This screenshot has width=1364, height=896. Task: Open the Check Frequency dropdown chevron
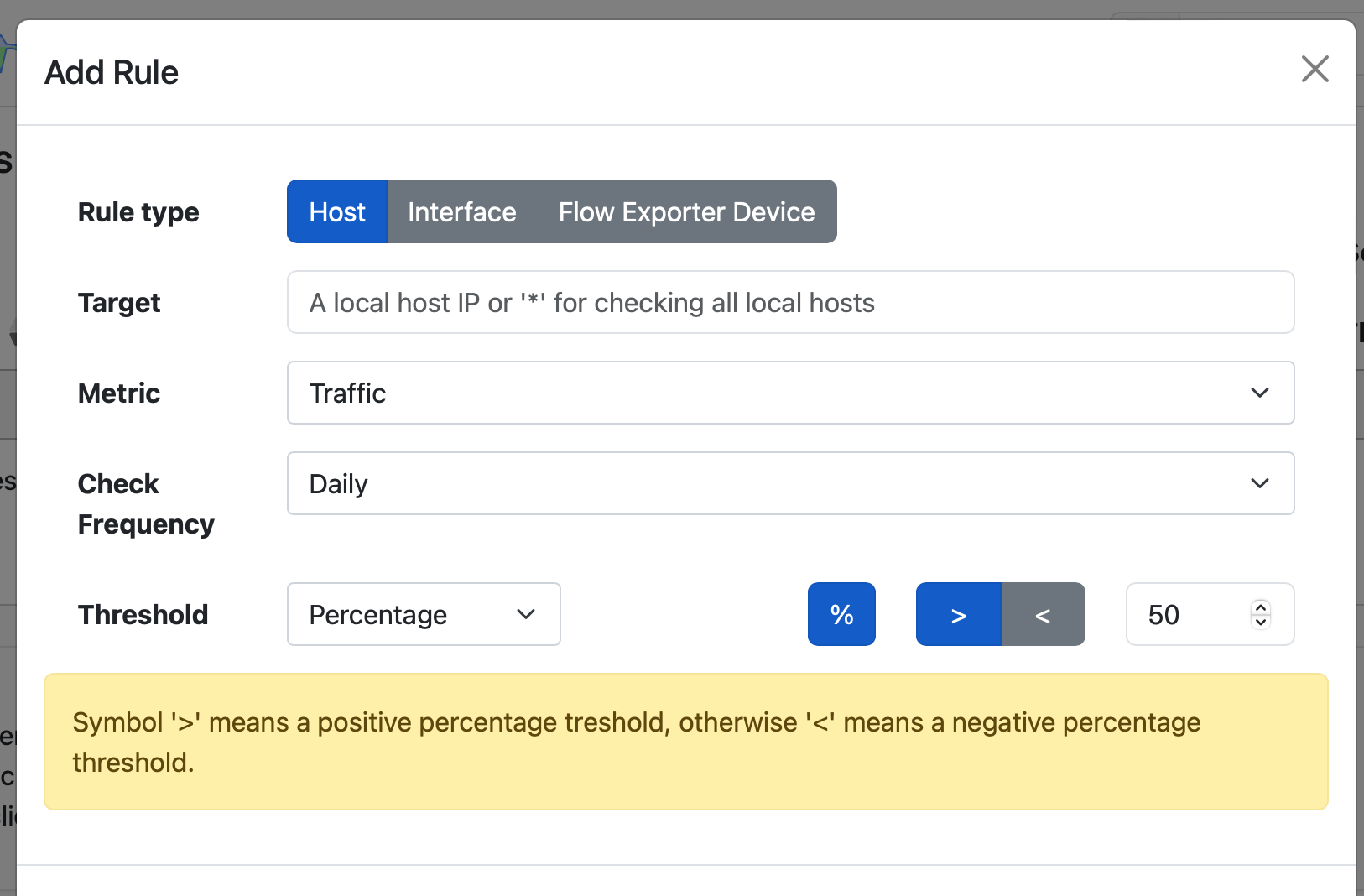1258,483
